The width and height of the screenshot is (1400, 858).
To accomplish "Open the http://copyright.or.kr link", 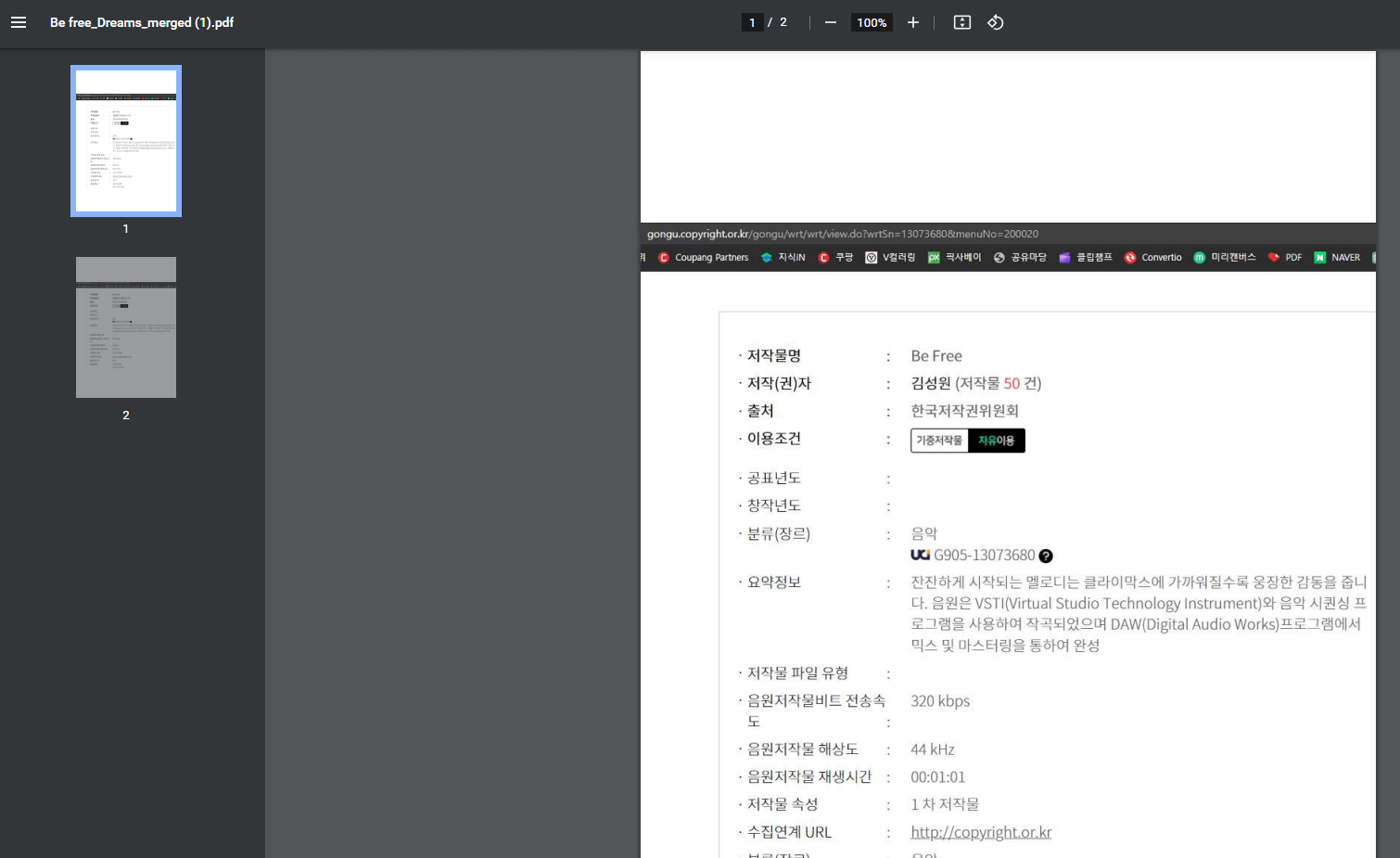I will click(x=981, y=832).
